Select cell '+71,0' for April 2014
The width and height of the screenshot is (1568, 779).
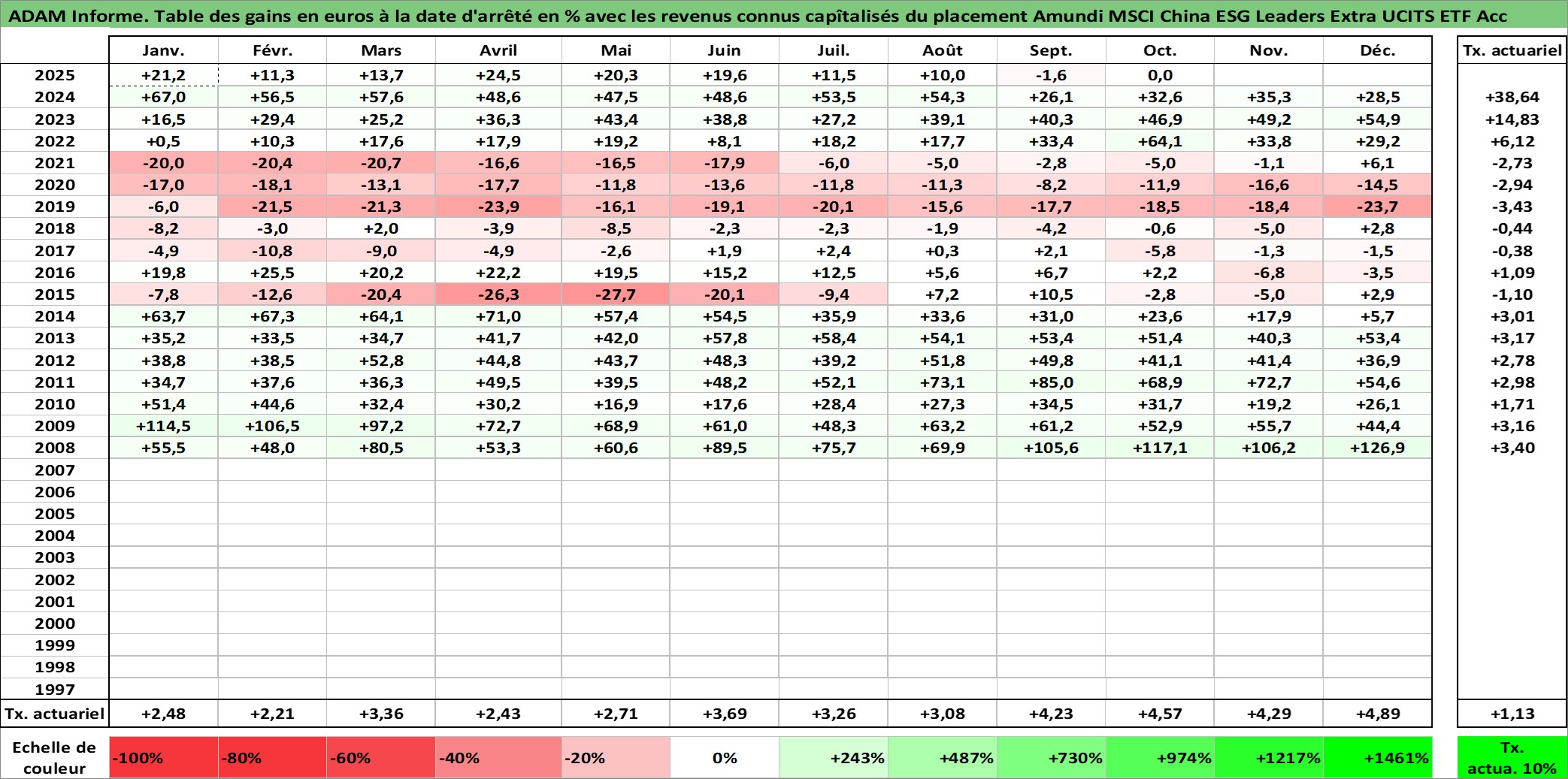(498, 316)
